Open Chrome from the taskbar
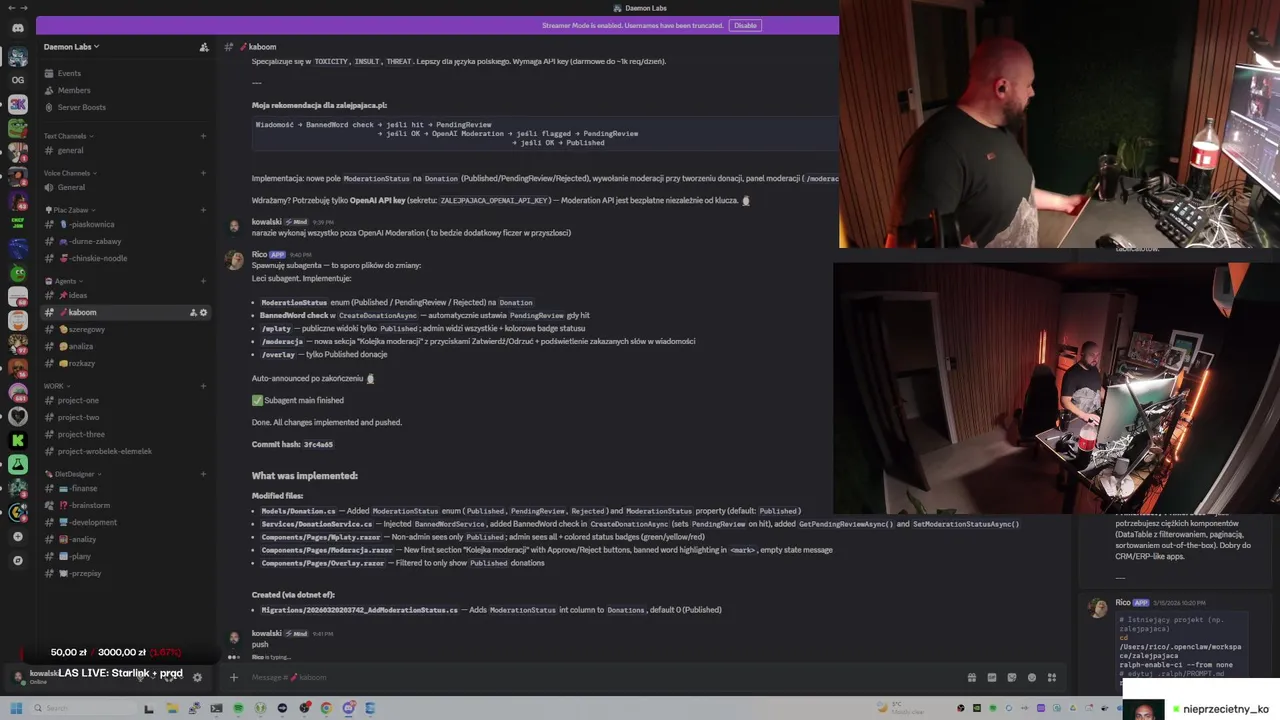Screen dimensions: 1280x720 (326, 708)
